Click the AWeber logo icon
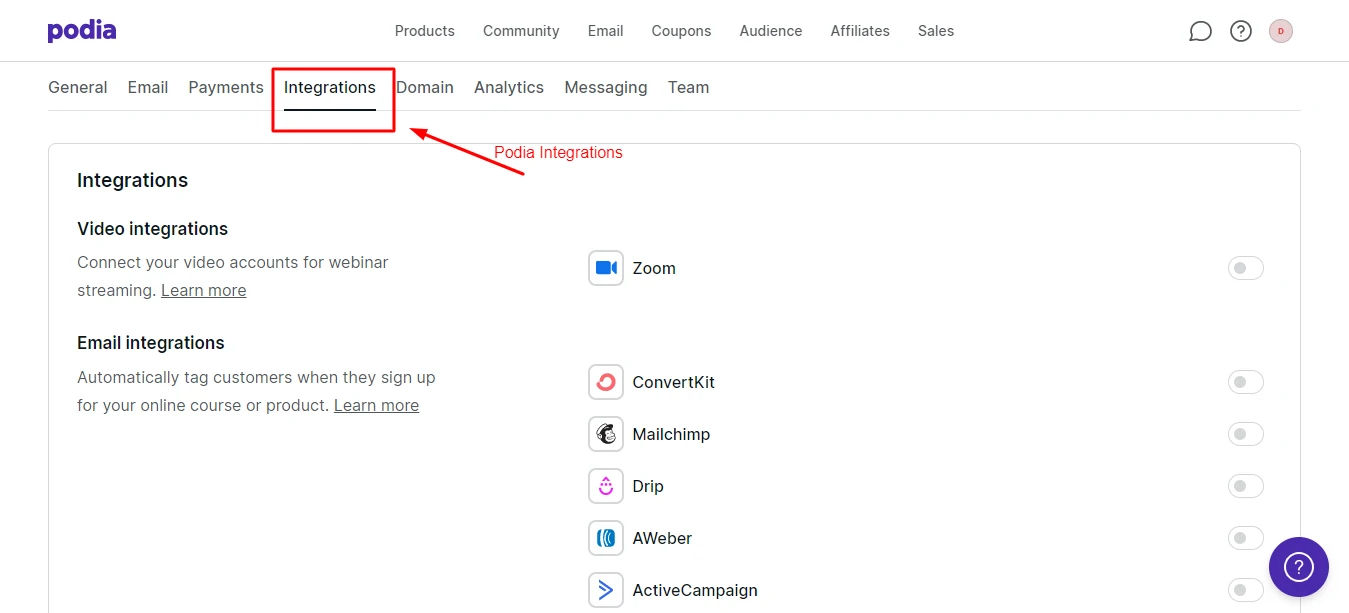The image size is (1349, 613). 606,538
